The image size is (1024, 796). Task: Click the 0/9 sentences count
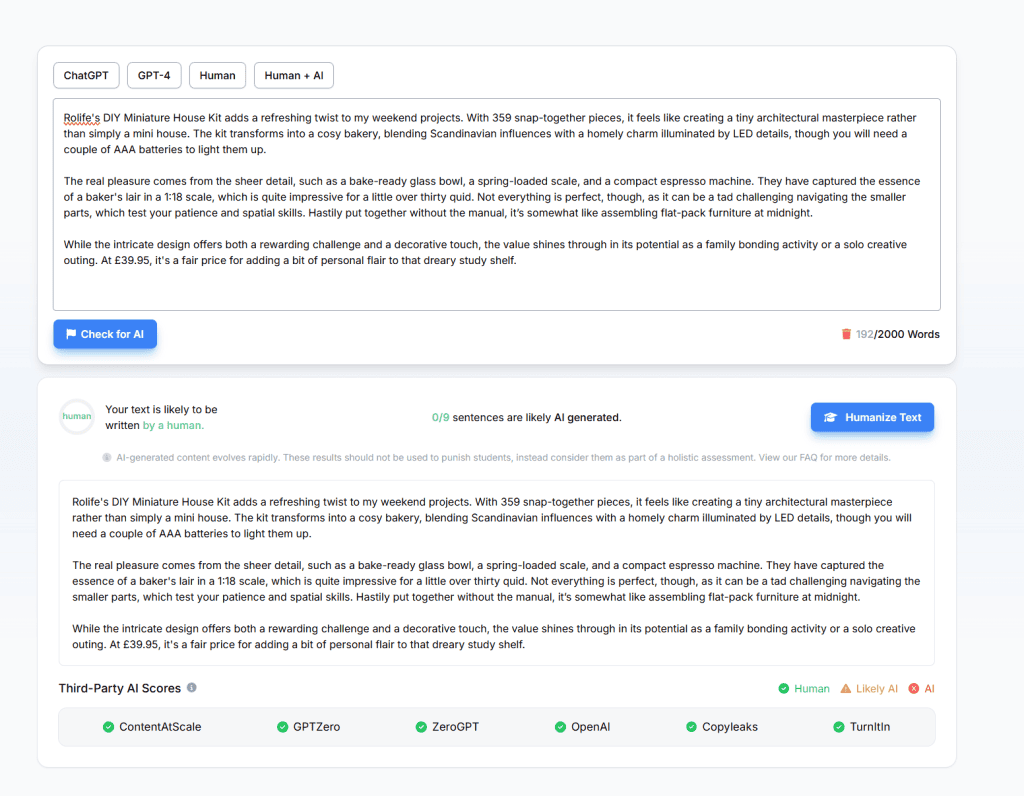tap(441, 417)
